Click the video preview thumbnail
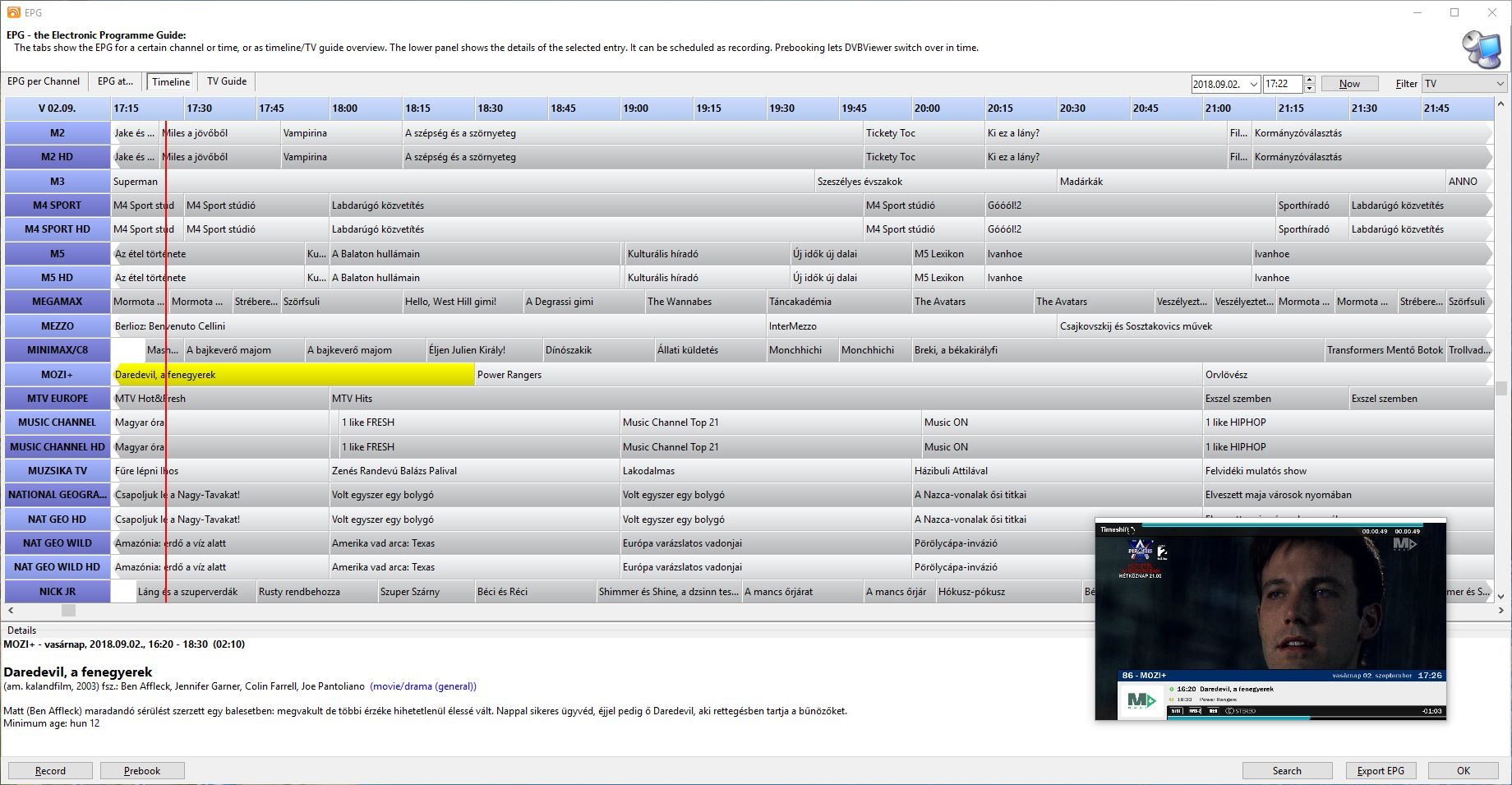This screenshot has width=1512, height=785. (x=1270, y=620)
